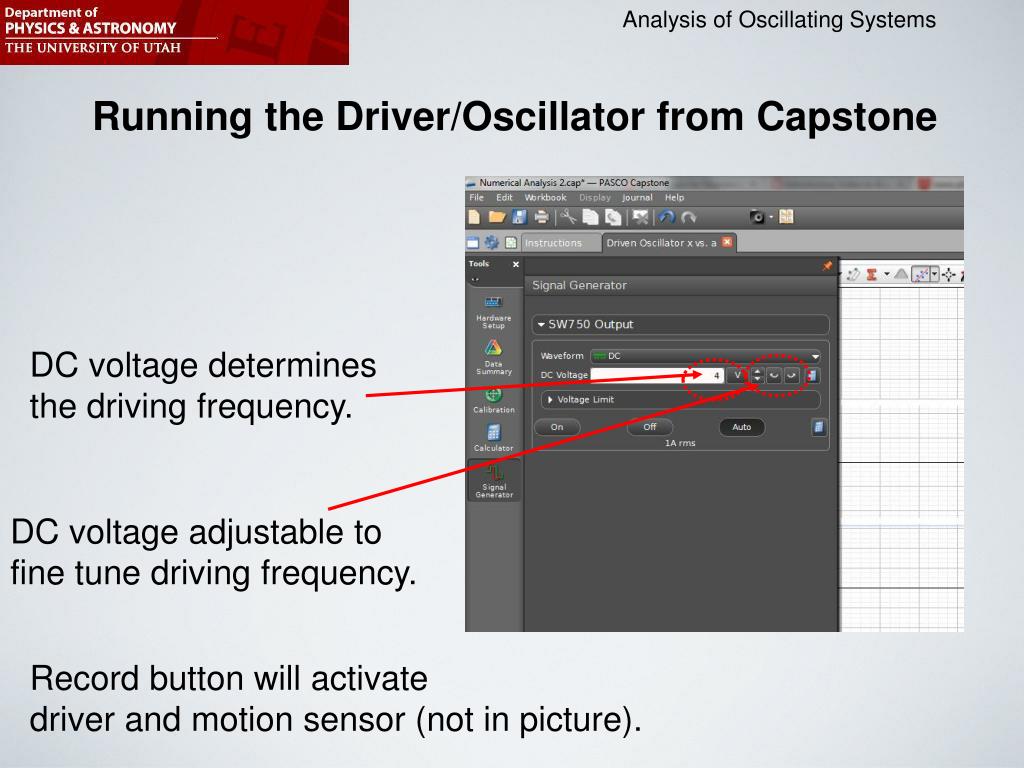
Task: Close the Driven Oscillator tab
Action: pyautogui.click(x=727, y=242)
